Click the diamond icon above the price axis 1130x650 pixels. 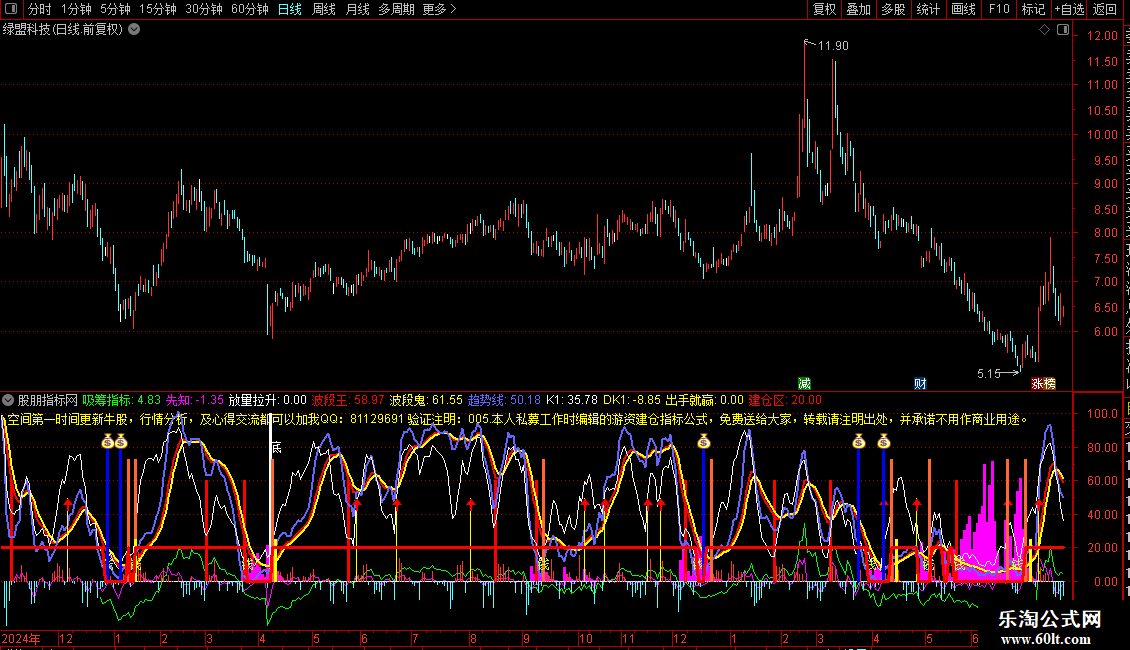tap(1044, 30)
